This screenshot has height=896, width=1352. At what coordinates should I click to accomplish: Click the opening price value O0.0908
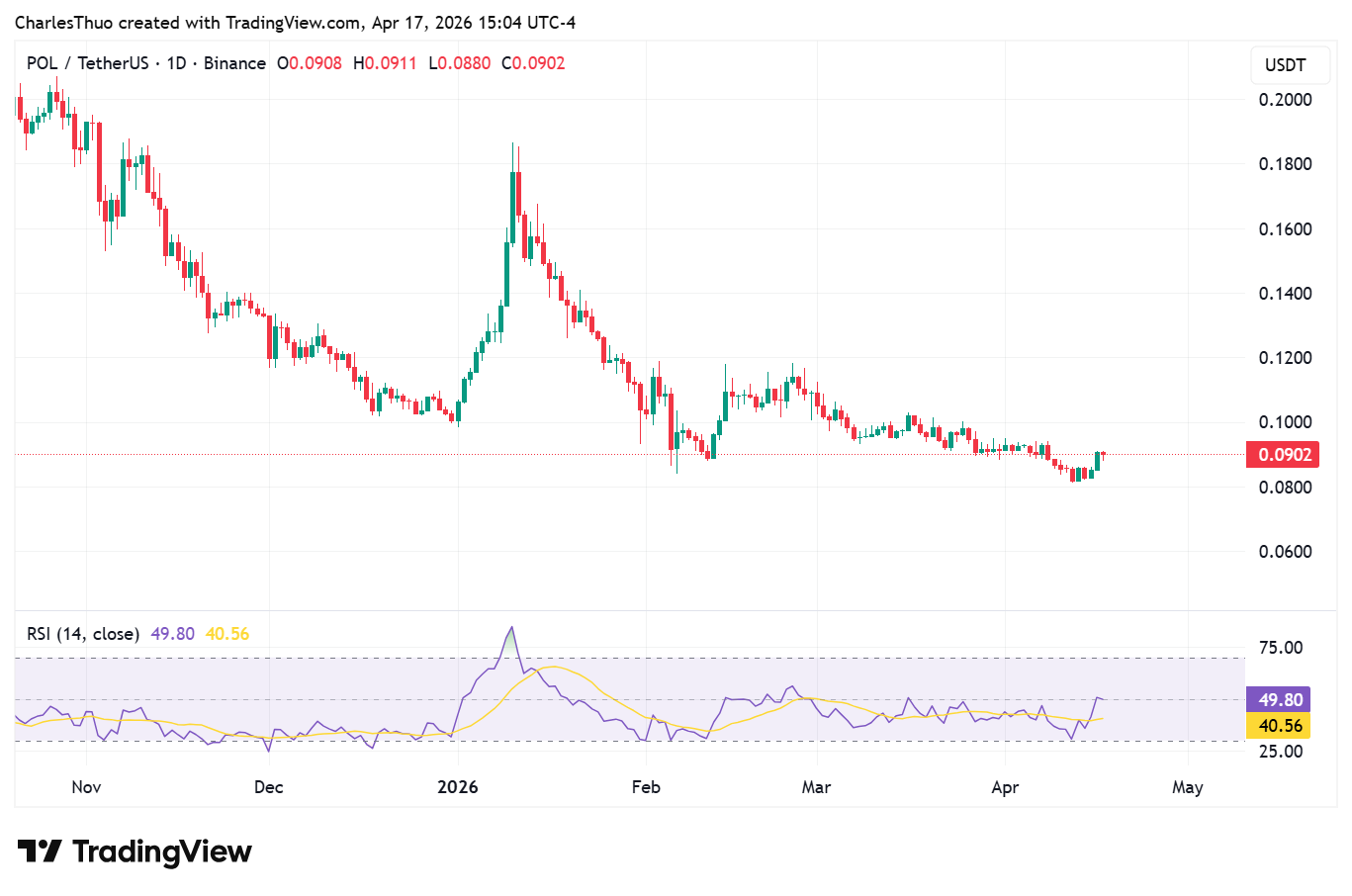pos(309,63)
